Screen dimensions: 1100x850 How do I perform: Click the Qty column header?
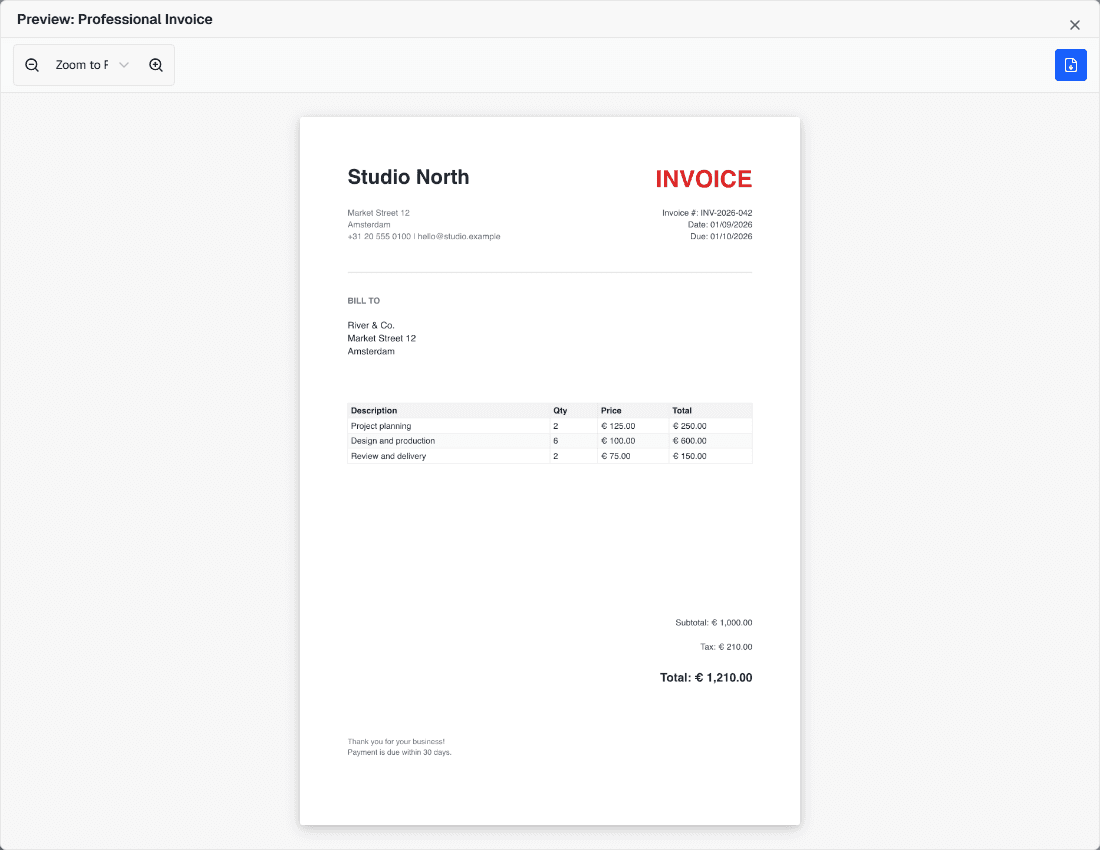[x=574, y=410]
